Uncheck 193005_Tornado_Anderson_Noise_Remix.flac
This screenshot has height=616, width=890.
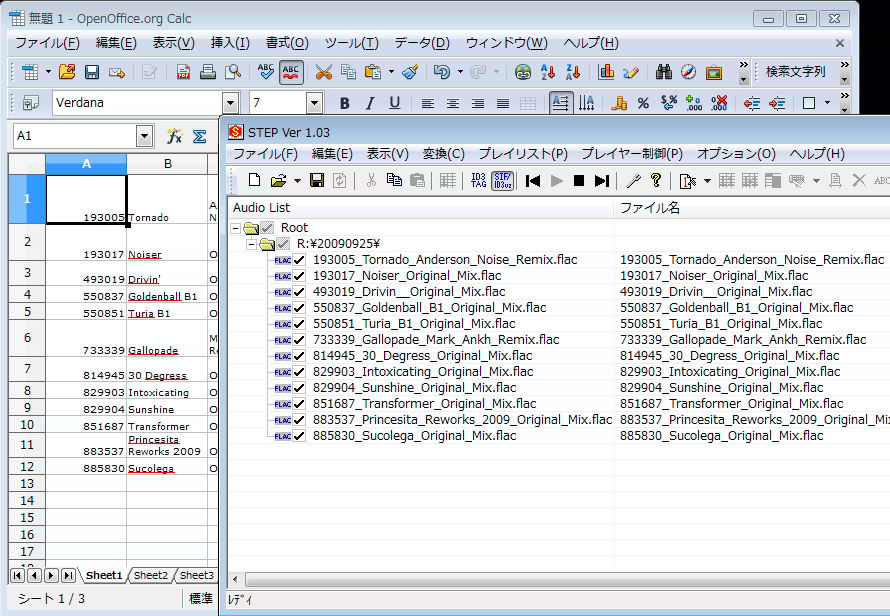coord(299,260)
